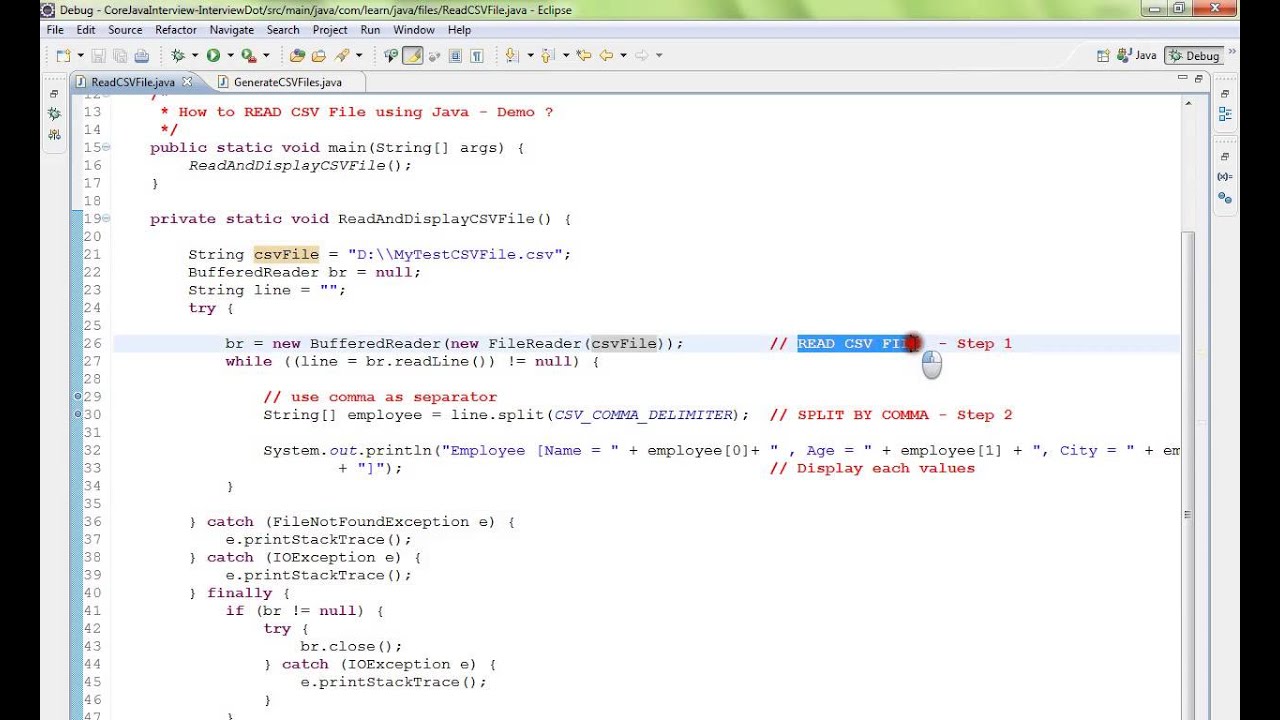
Task: Open the Debug launch dropdown arrow
Action: [194, 56]
